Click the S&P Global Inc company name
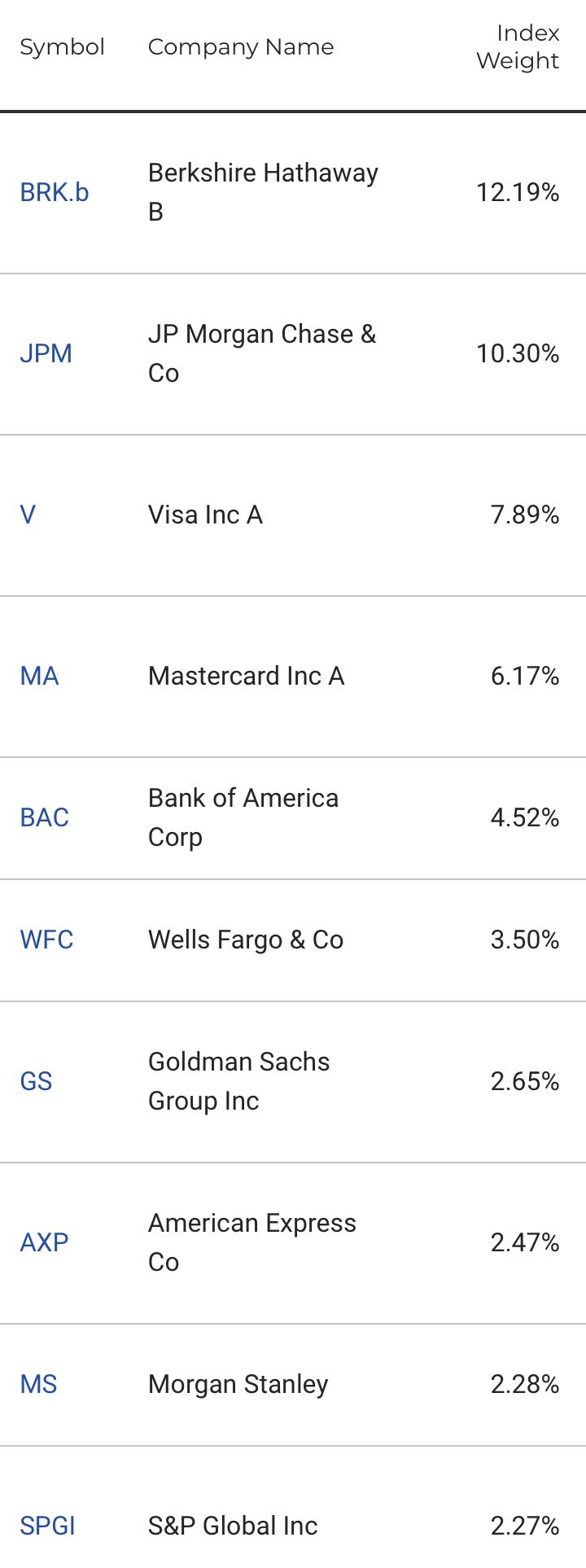This screenshot has height=1568, width=586. (233, 1526)
